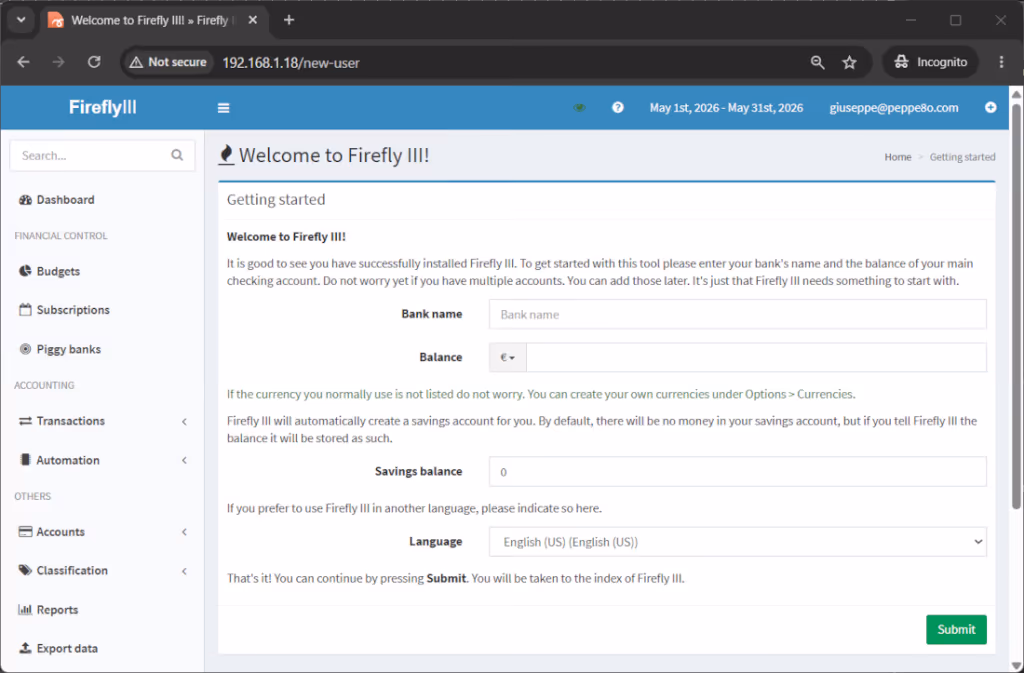Expand the Transactions submenu chevron
Image resolution: width=1024 pixels, height=673 pixels.
click(x=184, y=422)
